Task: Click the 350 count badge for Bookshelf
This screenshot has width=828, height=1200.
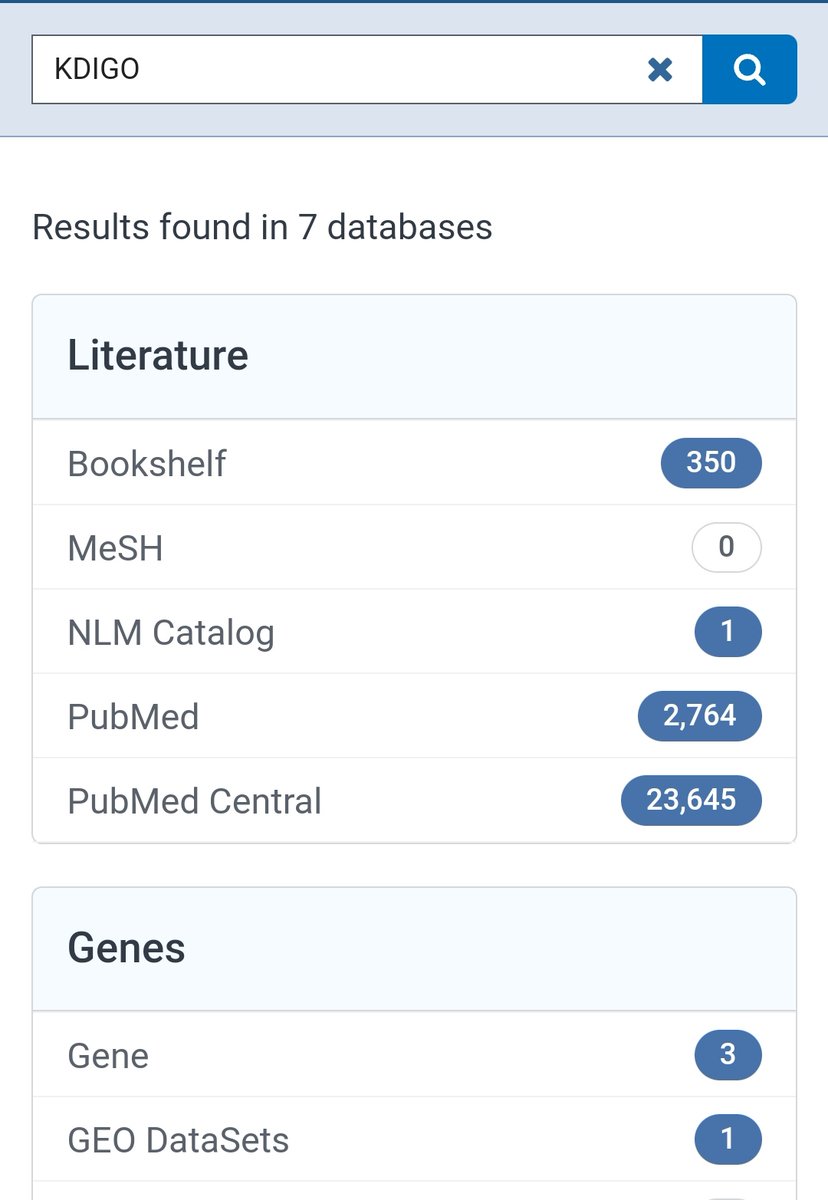Action: (x=711, y=463)
